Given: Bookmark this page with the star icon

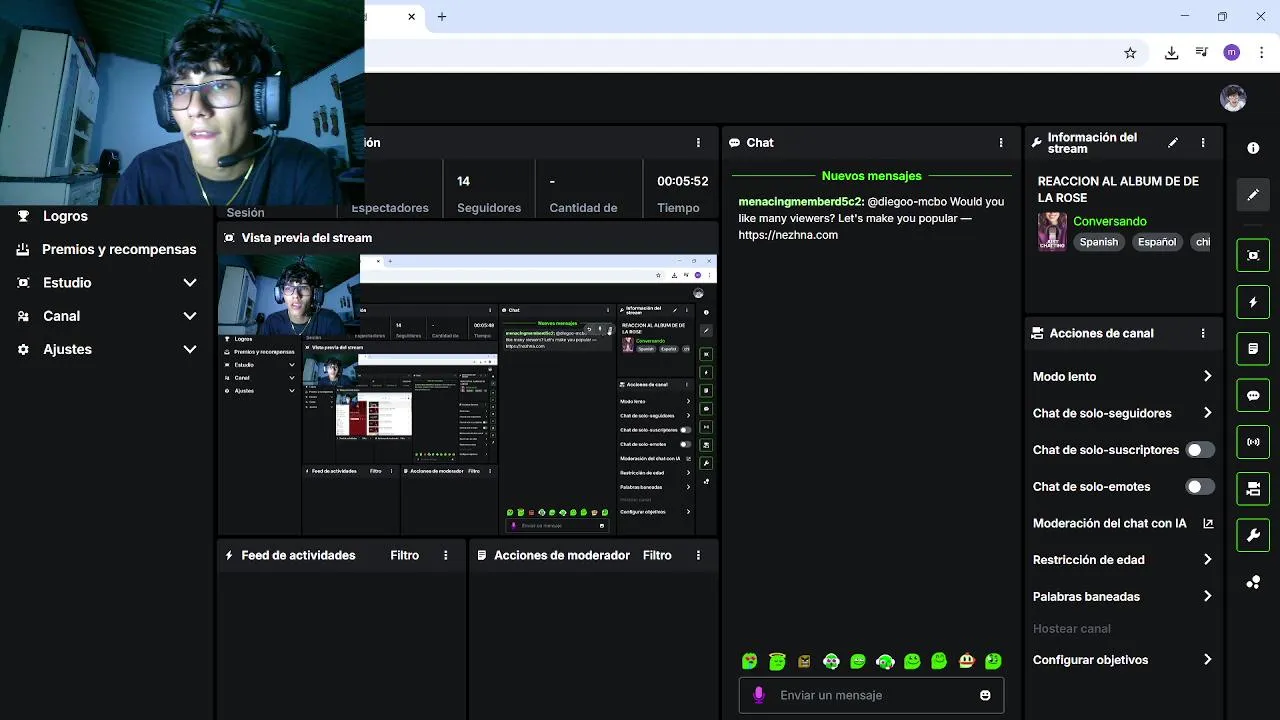Looking at the screenshot, I should pyautogui.click(x=1130, y=53).
